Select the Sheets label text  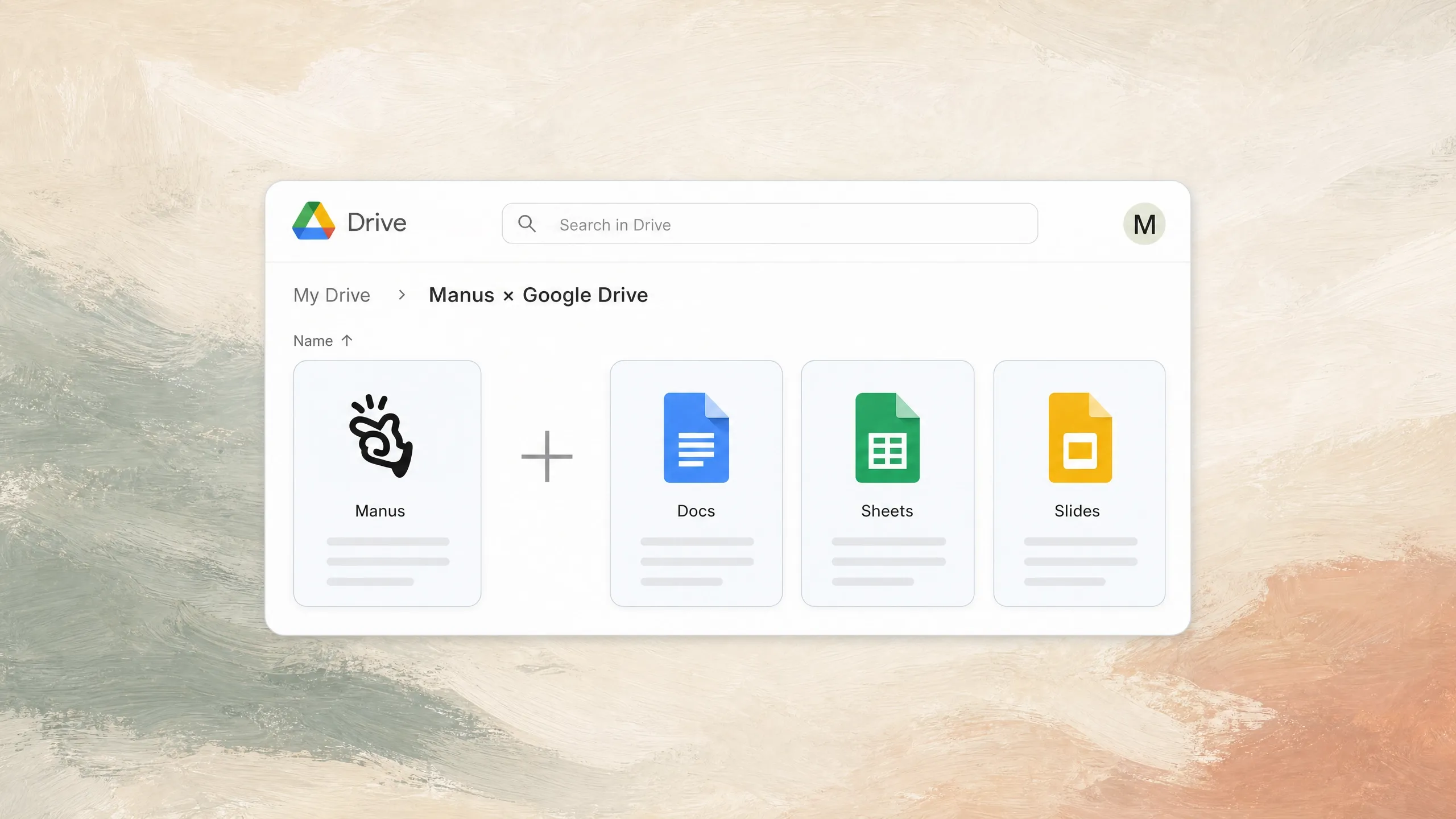click(x=887, y=511)
